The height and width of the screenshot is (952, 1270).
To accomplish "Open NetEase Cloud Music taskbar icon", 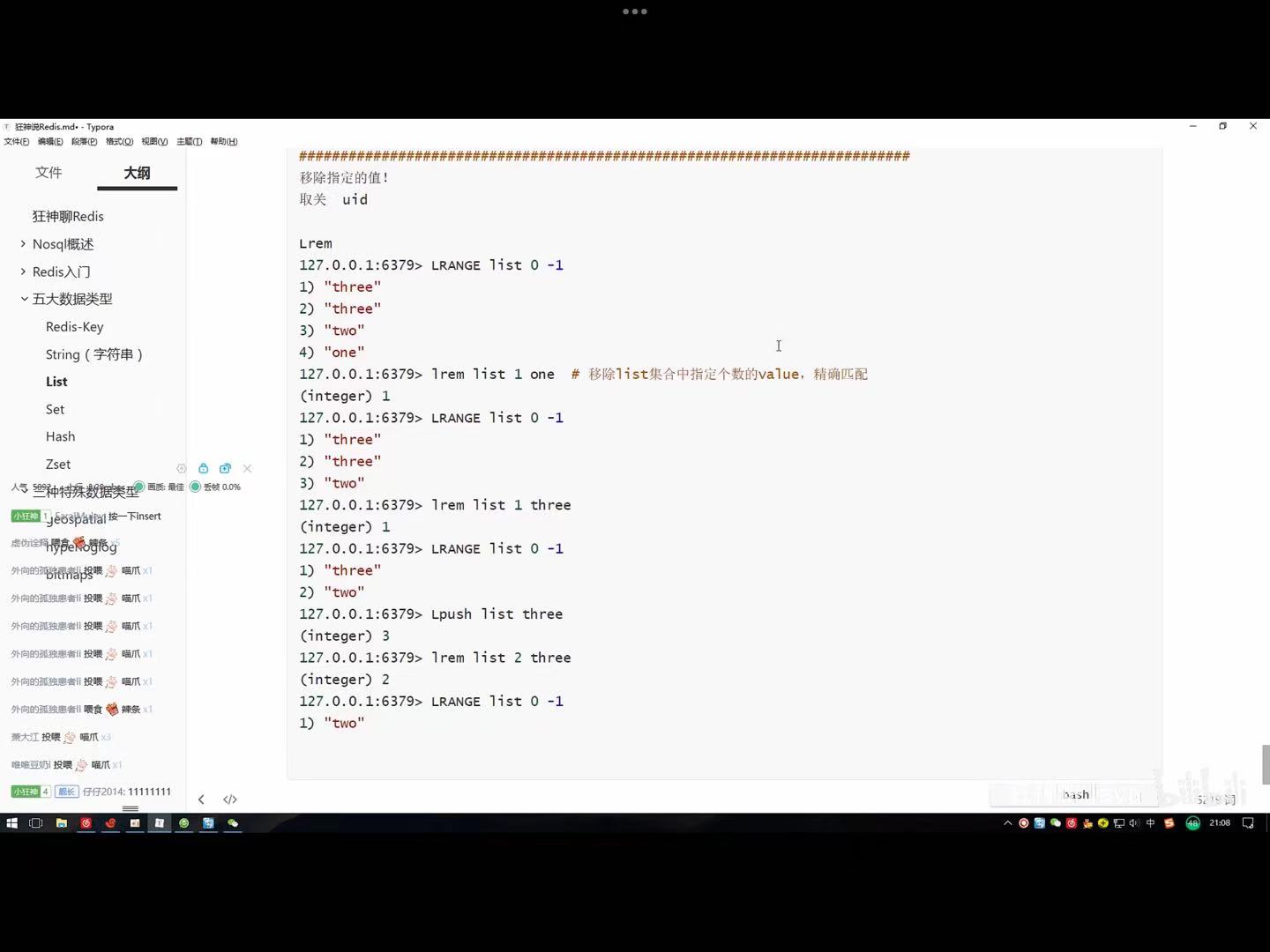I will coord(86,822).
